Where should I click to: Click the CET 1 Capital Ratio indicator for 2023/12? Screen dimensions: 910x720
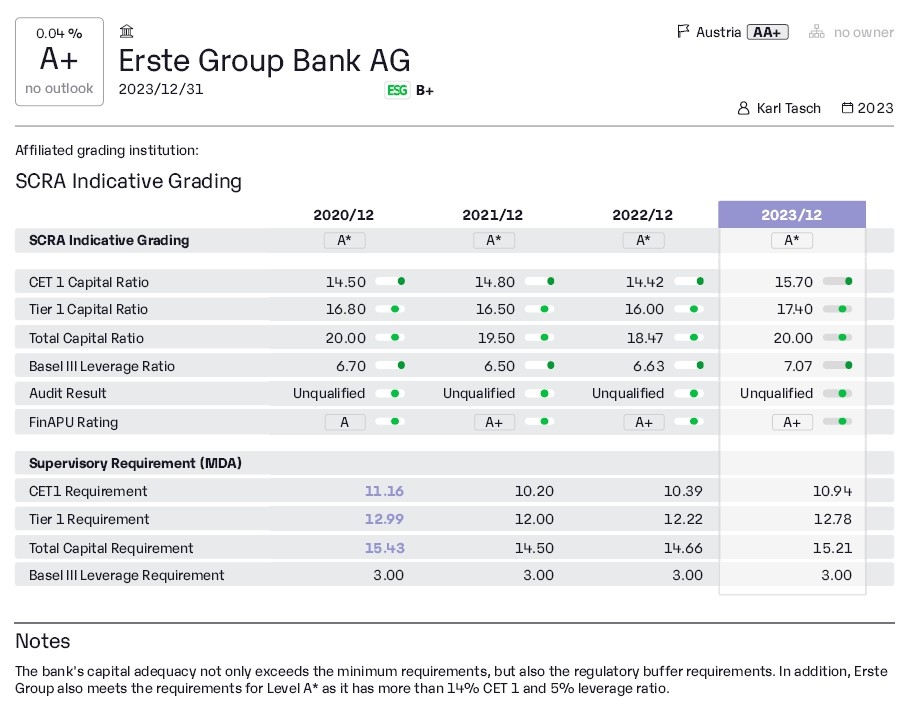[x=838, y=281]
